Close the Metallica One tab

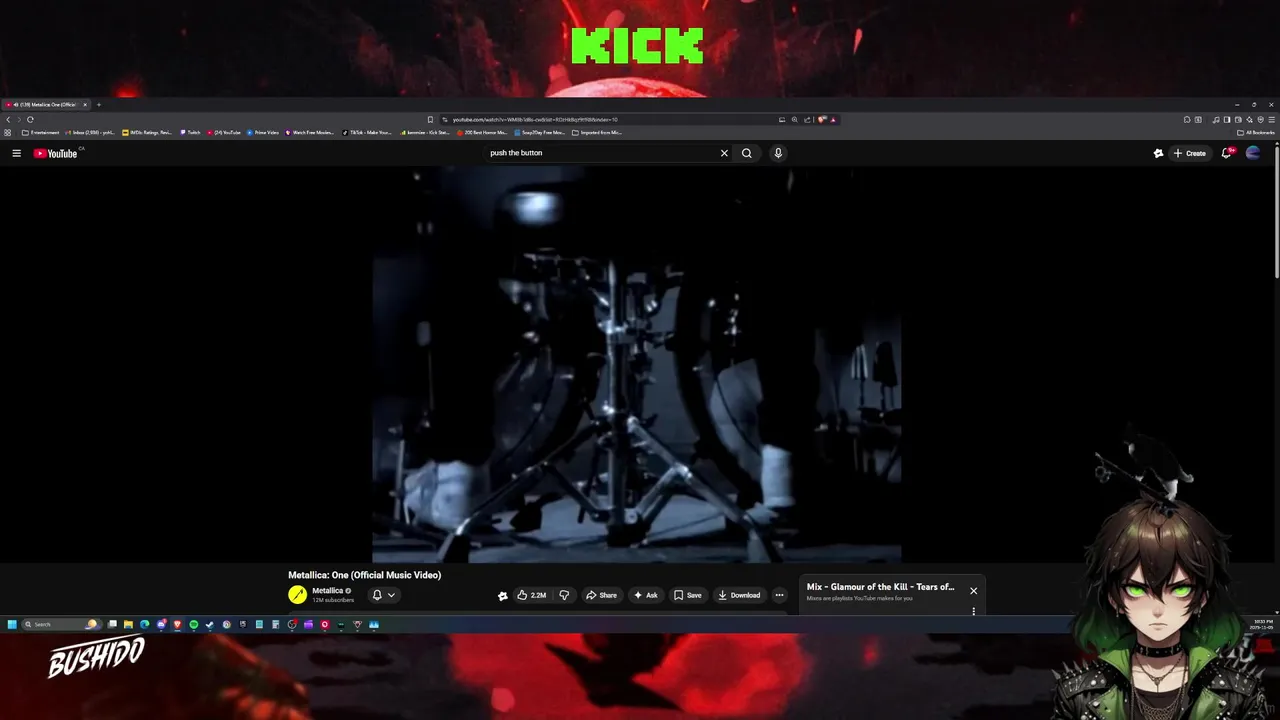[x=85, y=104]
